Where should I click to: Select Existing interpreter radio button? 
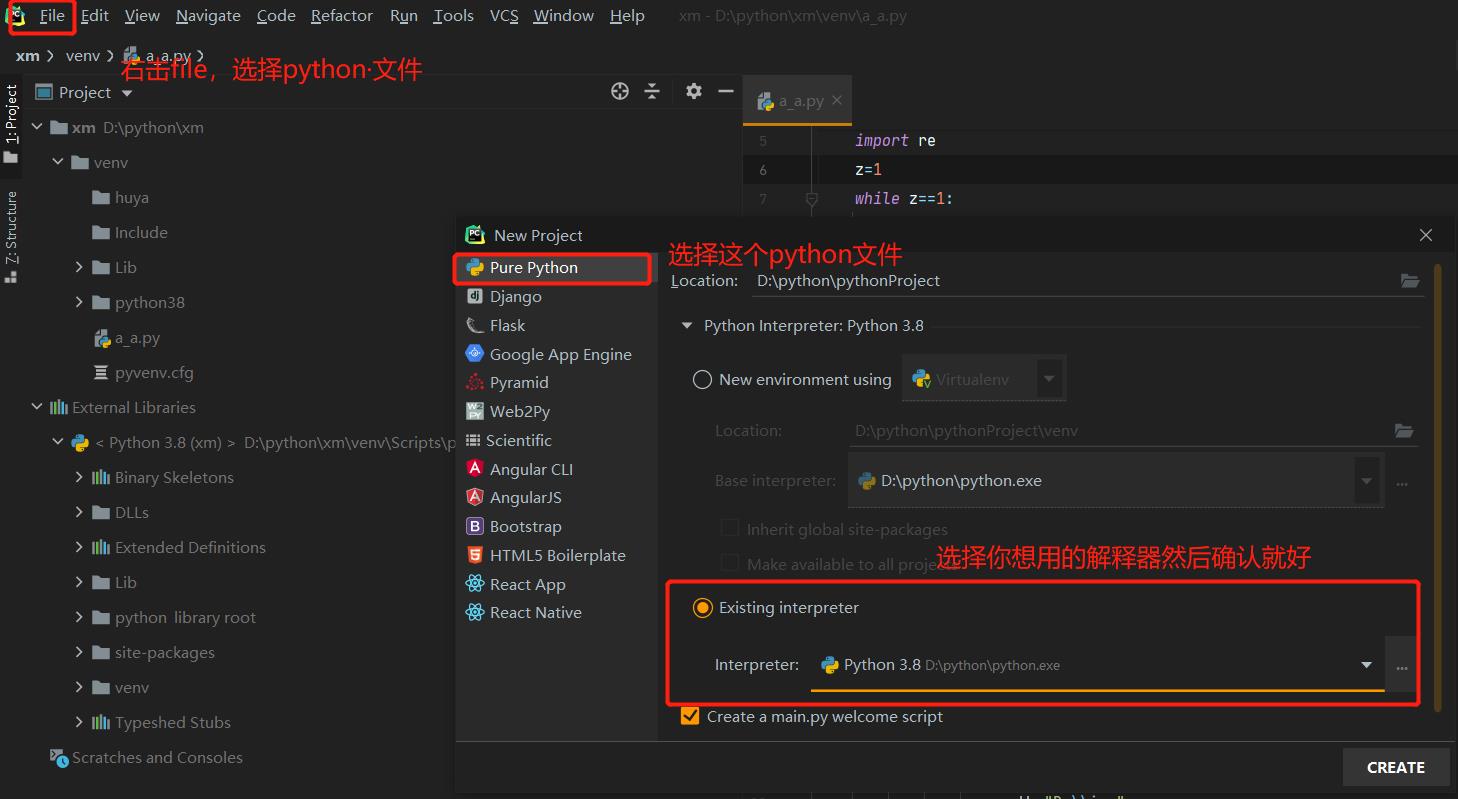pos(702,608)
